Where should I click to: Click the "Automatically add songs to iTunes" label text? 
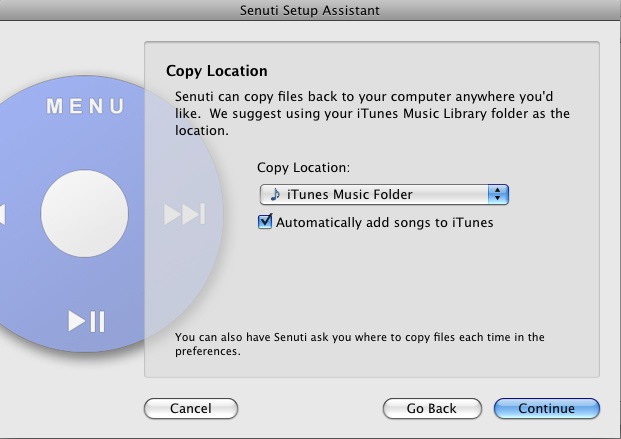click(384, 222)
